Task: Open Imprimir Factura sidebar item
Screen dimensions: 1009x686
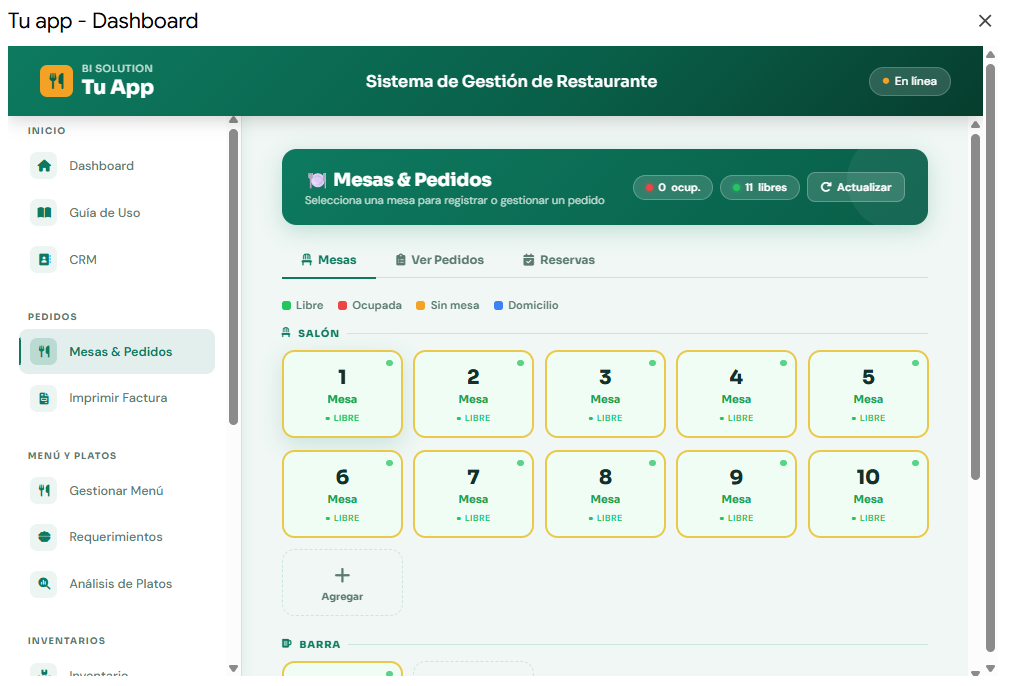Action: pos(117,398)
